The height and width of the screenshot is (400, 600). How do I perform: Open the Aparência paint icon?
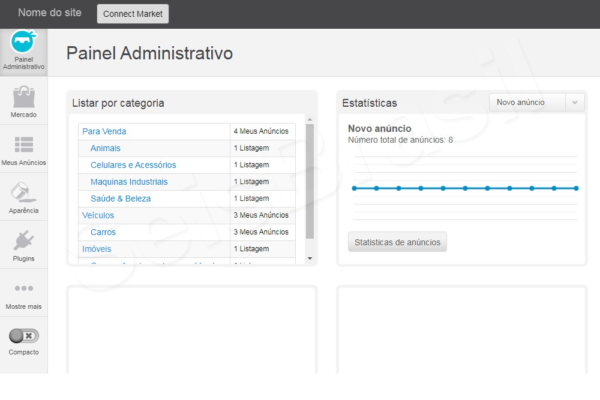pyautogui.click(x=23, y=193)
